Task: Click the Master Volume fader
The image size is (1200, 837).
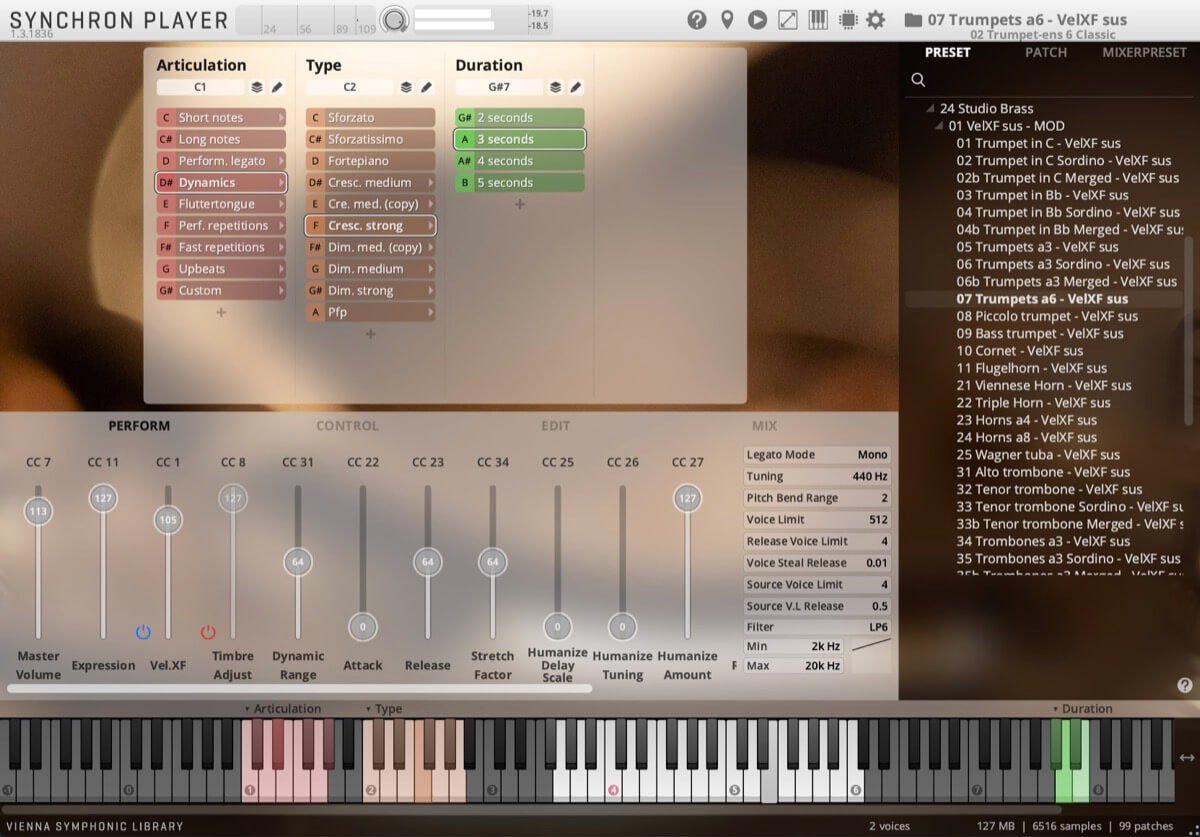Action: coord(39,511)
